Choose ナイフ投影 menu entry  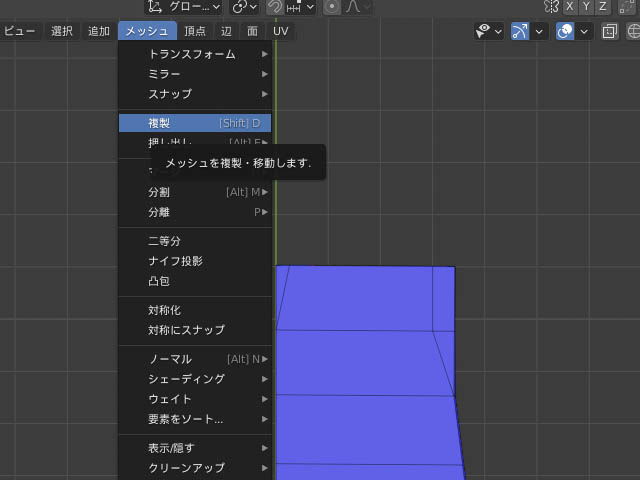tap(195, 261)
